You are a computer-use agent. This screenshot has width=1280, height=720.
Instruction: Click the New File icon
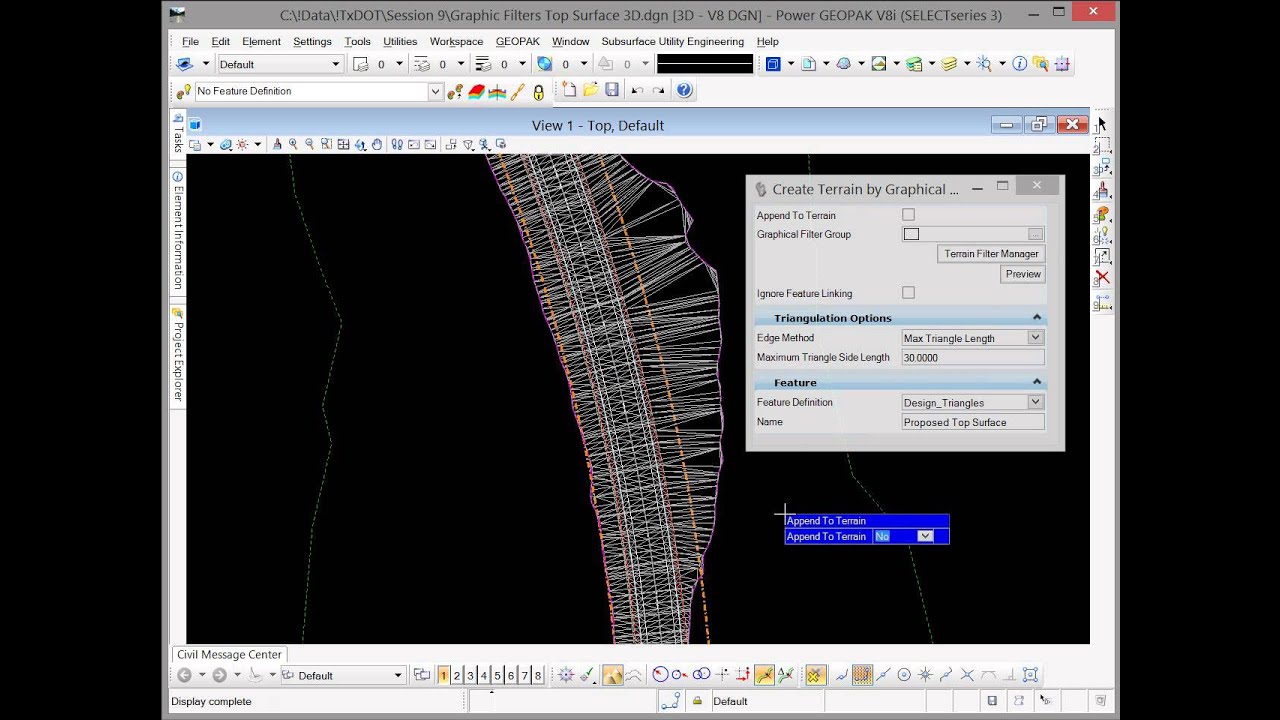pyautogui.click(x=570, y=90)
